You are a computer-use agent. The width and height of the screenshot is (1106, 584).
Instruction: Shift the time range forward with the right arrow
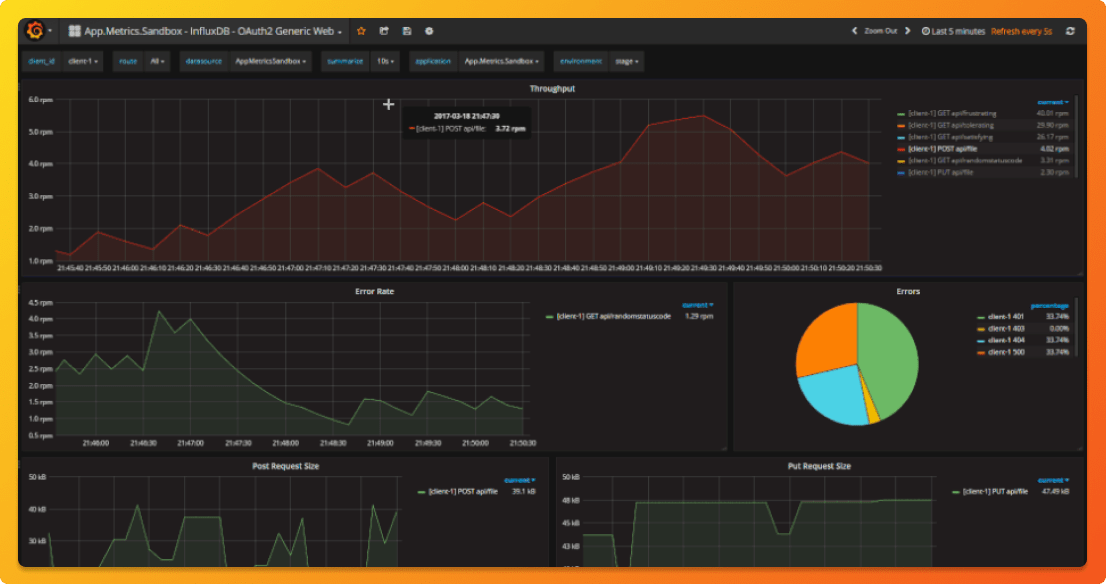(x=908, y=31)
